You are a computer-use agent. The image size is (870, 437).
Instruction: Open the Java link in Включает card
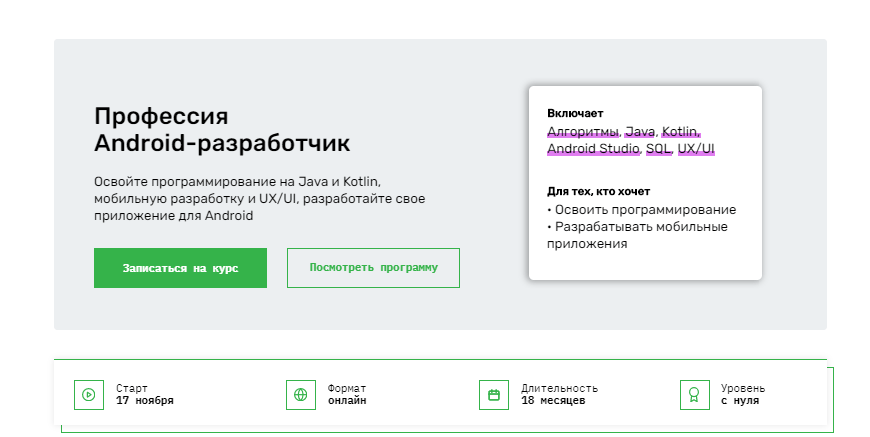click(640, 131)
